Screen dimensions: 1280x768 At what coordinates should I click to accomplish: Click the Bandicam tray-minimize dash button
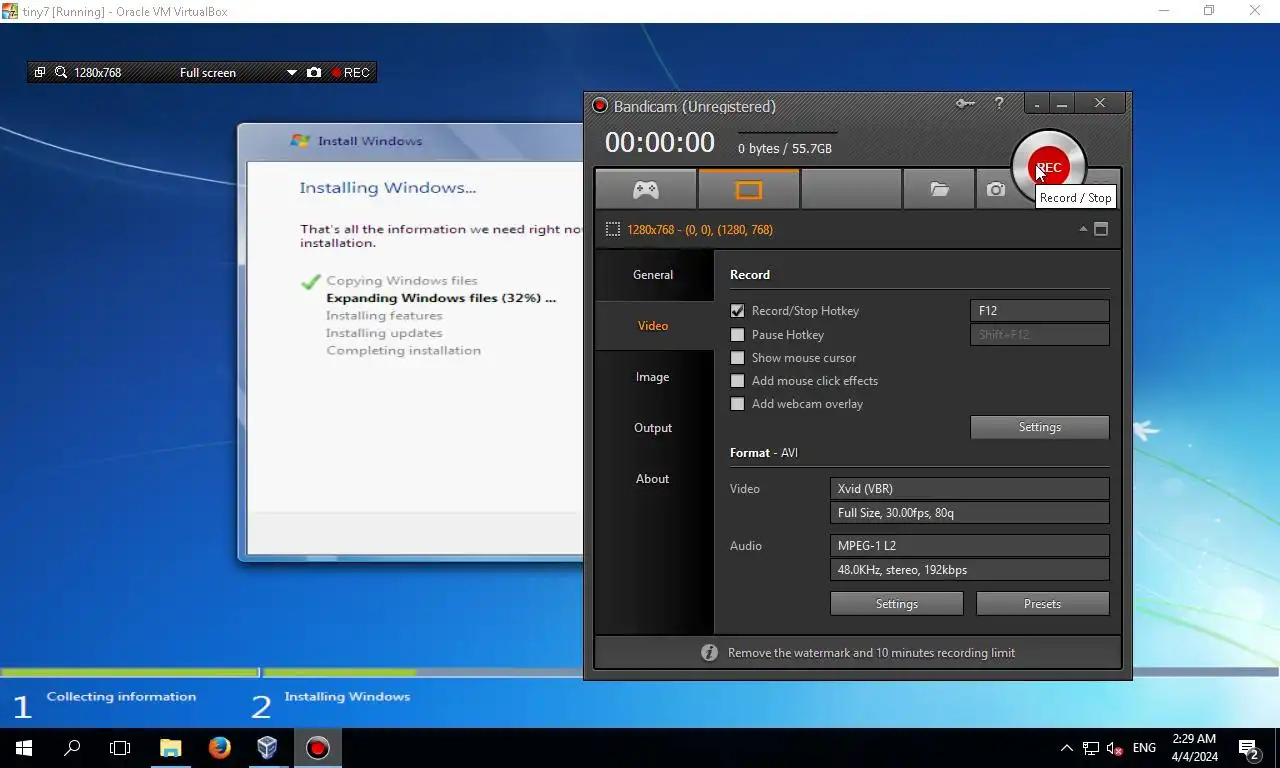point(1037,103)
